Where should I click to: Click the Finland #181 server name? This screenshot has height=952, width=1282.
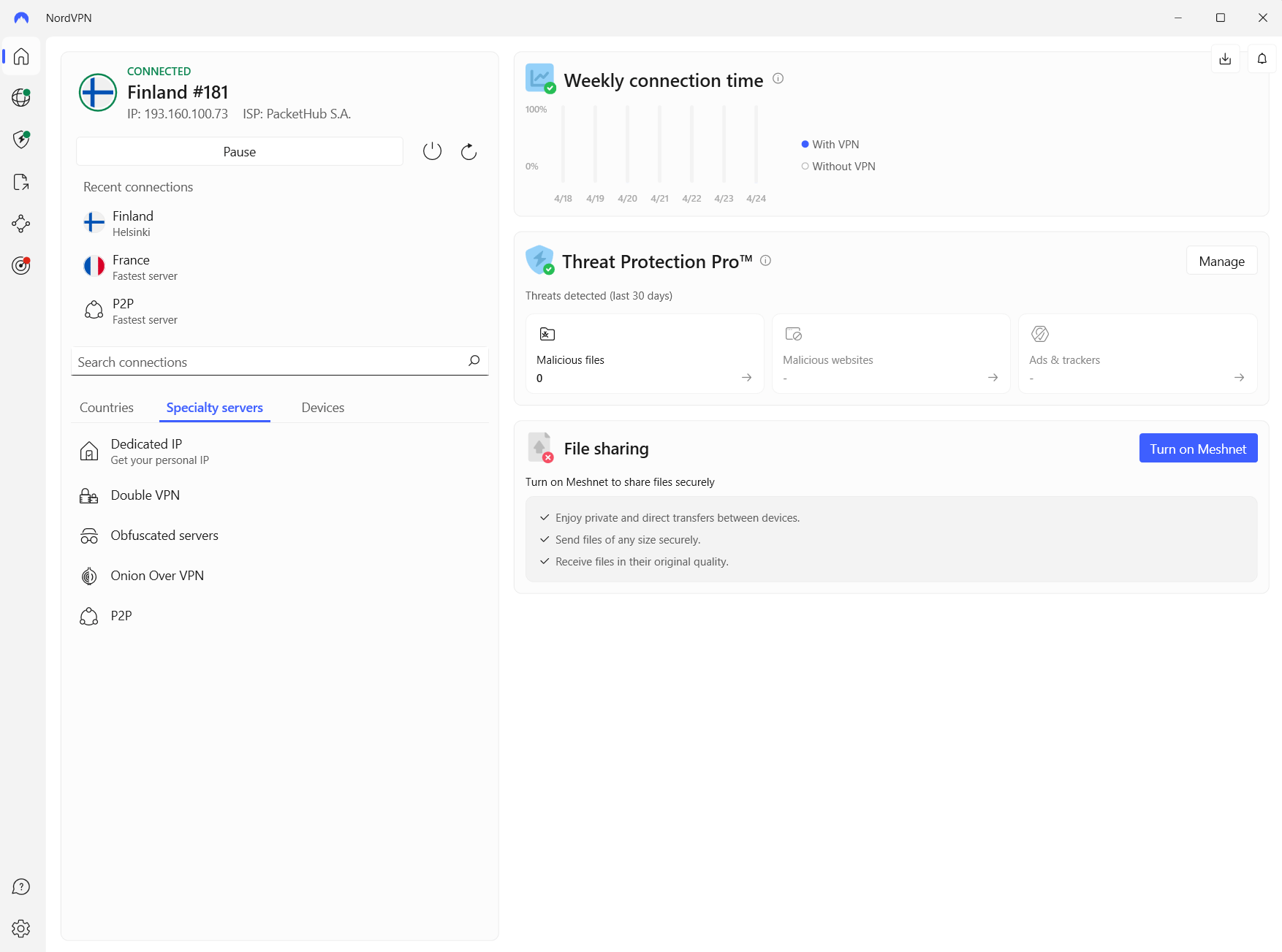coord(178,92)
